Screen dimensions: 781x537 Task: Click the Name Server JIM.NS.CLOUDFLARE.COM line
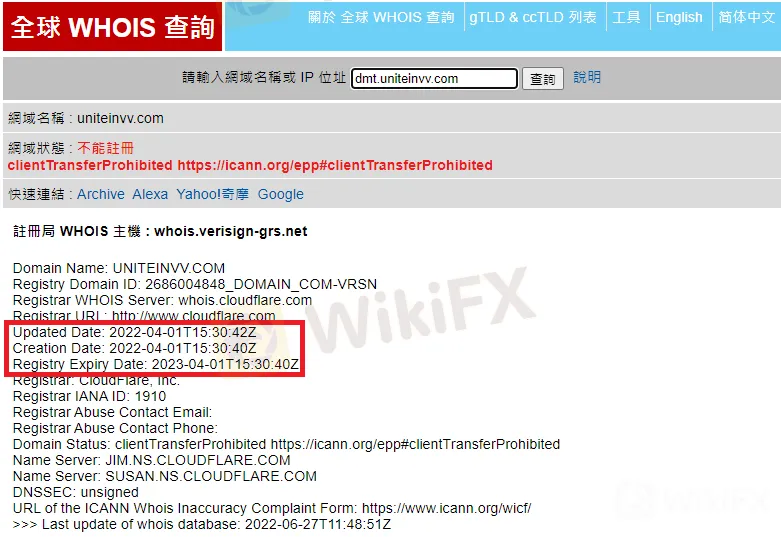151,460
